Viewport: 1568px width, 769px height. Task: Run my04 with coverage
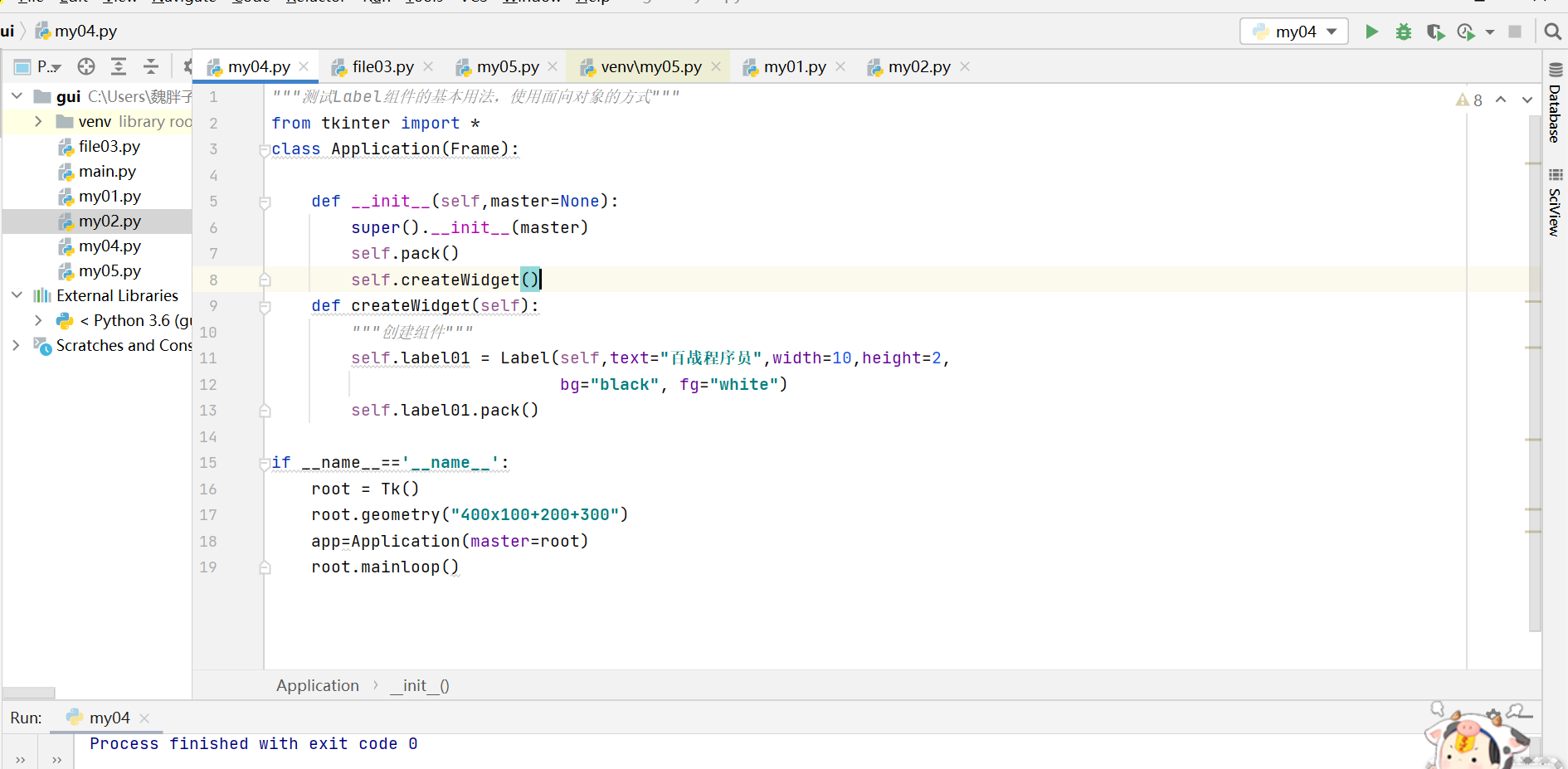click(1435, 32)
